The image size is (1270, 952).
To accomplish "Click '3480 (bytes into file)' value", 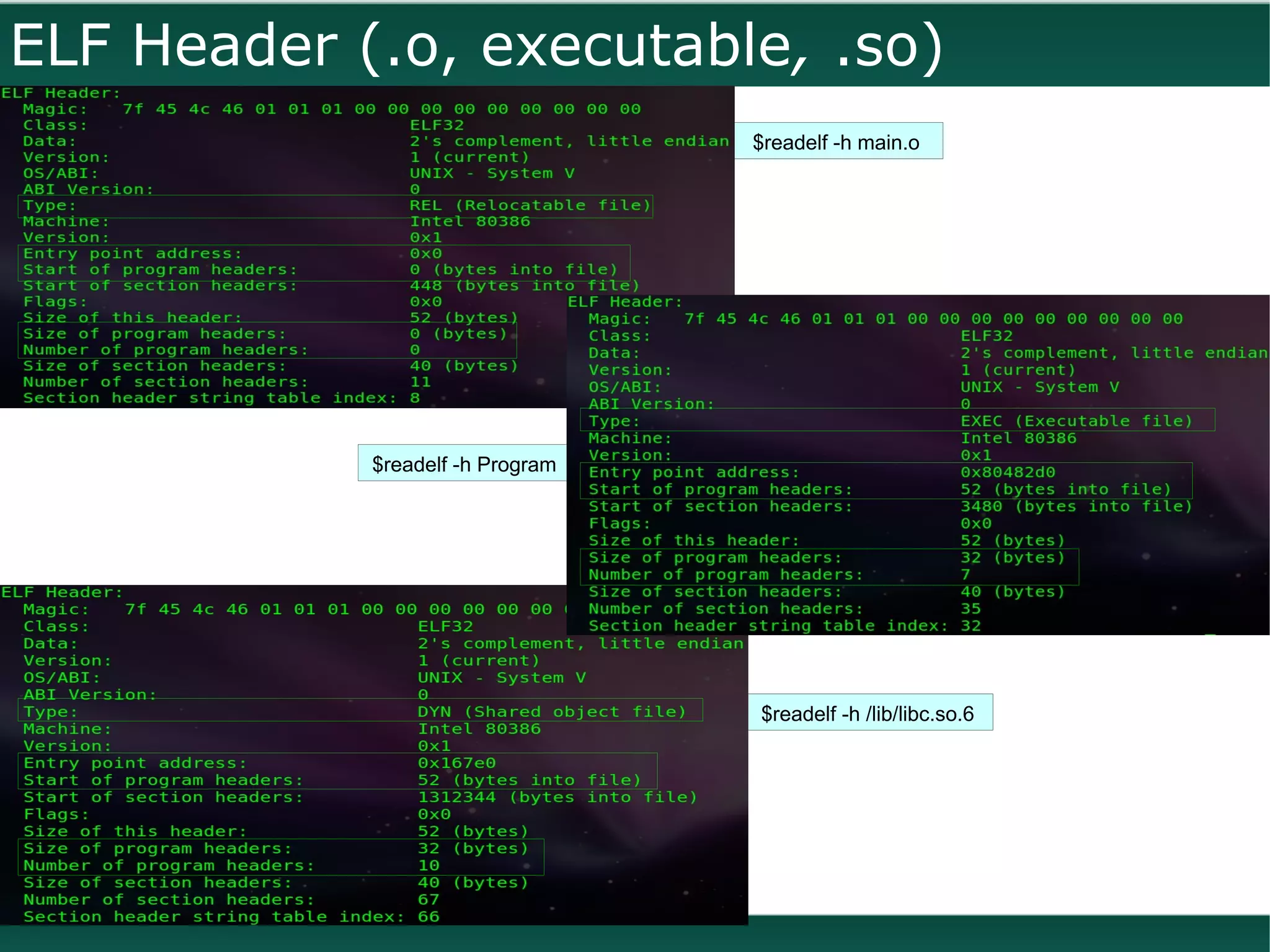I will [1076, 506].
